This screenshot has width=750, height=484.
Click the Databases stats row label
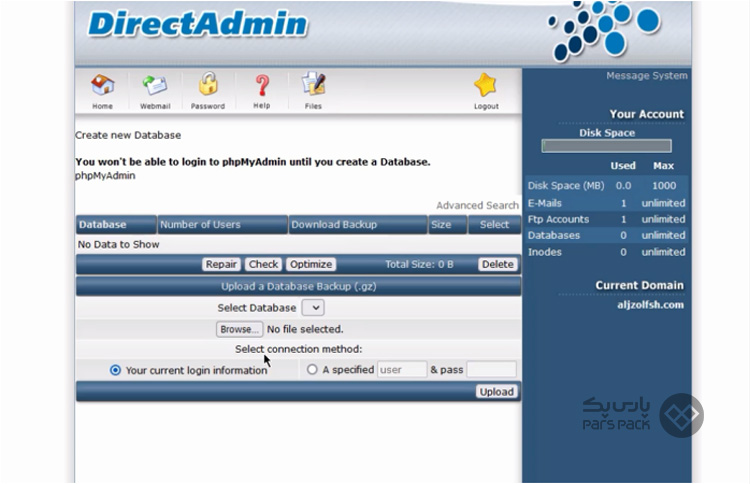pyautogui.click(x=553, y=235)
